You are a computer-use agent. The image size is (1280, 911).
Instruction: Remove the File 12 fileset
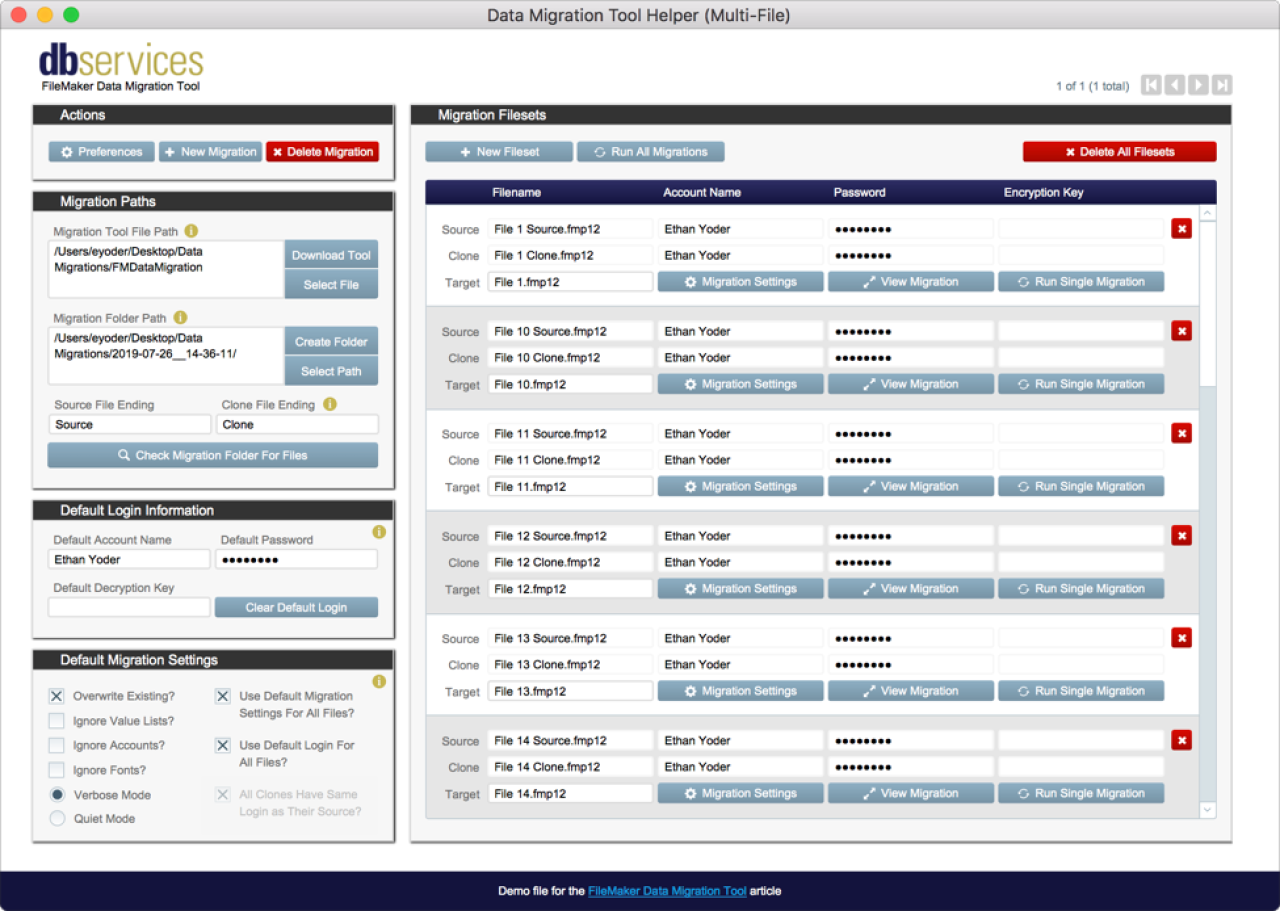point(1181,535)
